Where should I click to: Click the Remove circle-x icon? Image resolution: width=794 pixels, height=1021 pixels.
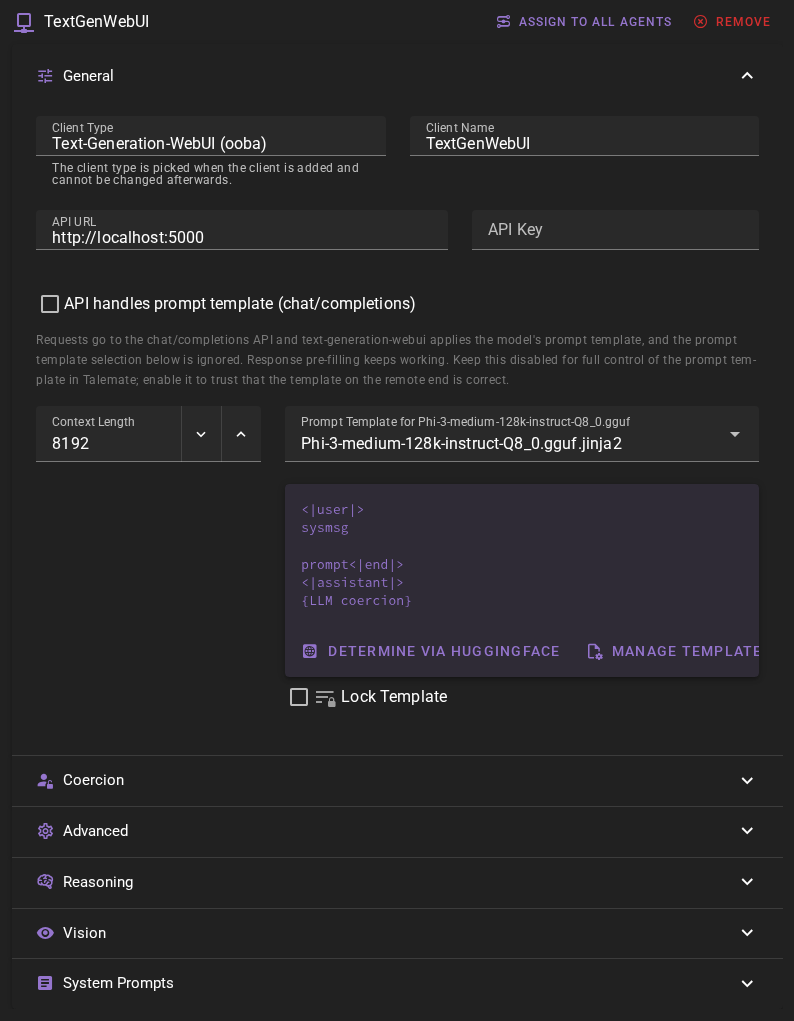(700, 21)
